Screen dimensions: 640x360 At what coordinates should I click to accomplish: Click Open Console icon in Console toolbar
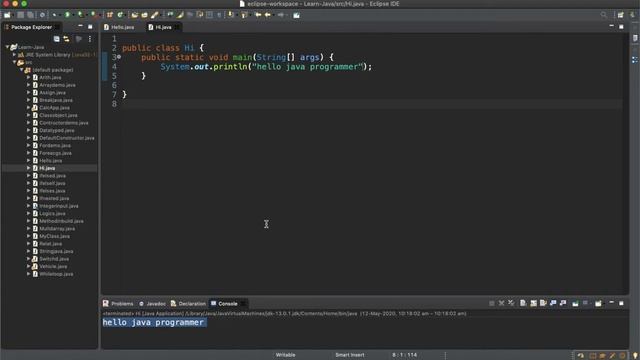pyautogui.click(x=598, y=303)
